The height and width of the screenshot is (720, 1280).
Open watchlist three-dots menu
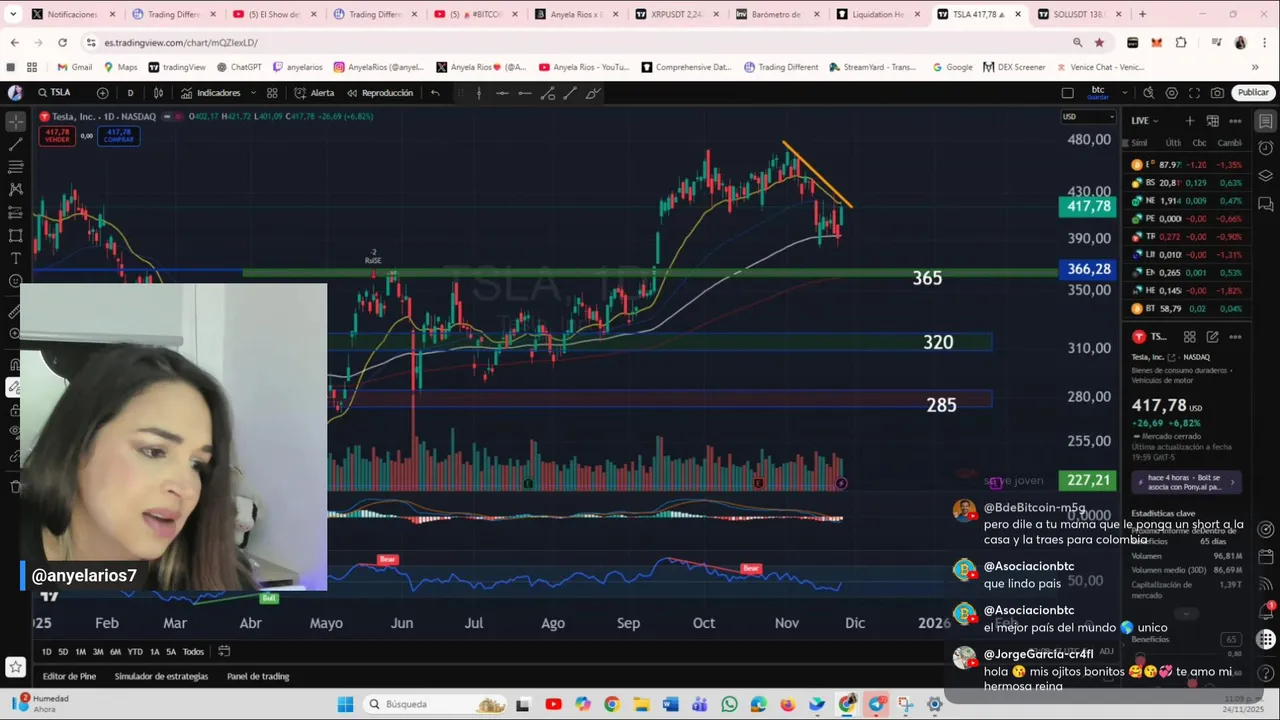point(1235,121)
